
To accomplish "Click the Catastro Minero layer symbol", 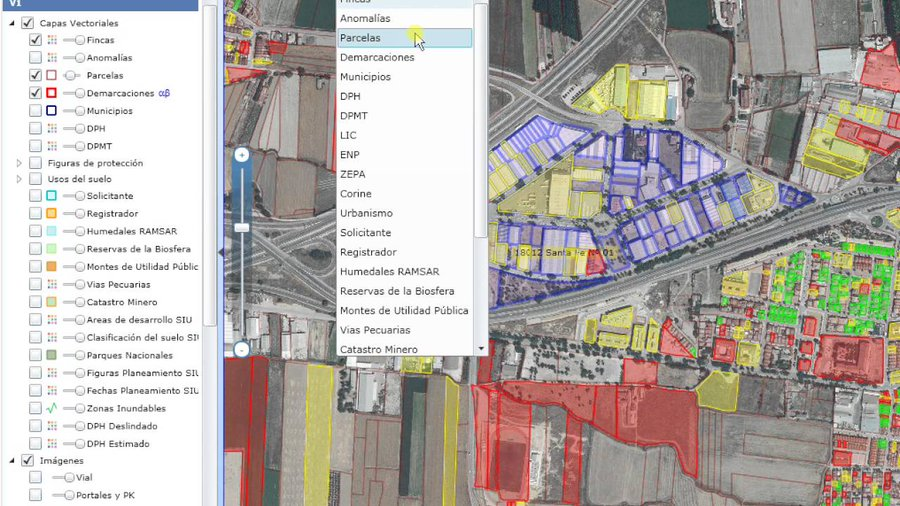I will point(52,302).
